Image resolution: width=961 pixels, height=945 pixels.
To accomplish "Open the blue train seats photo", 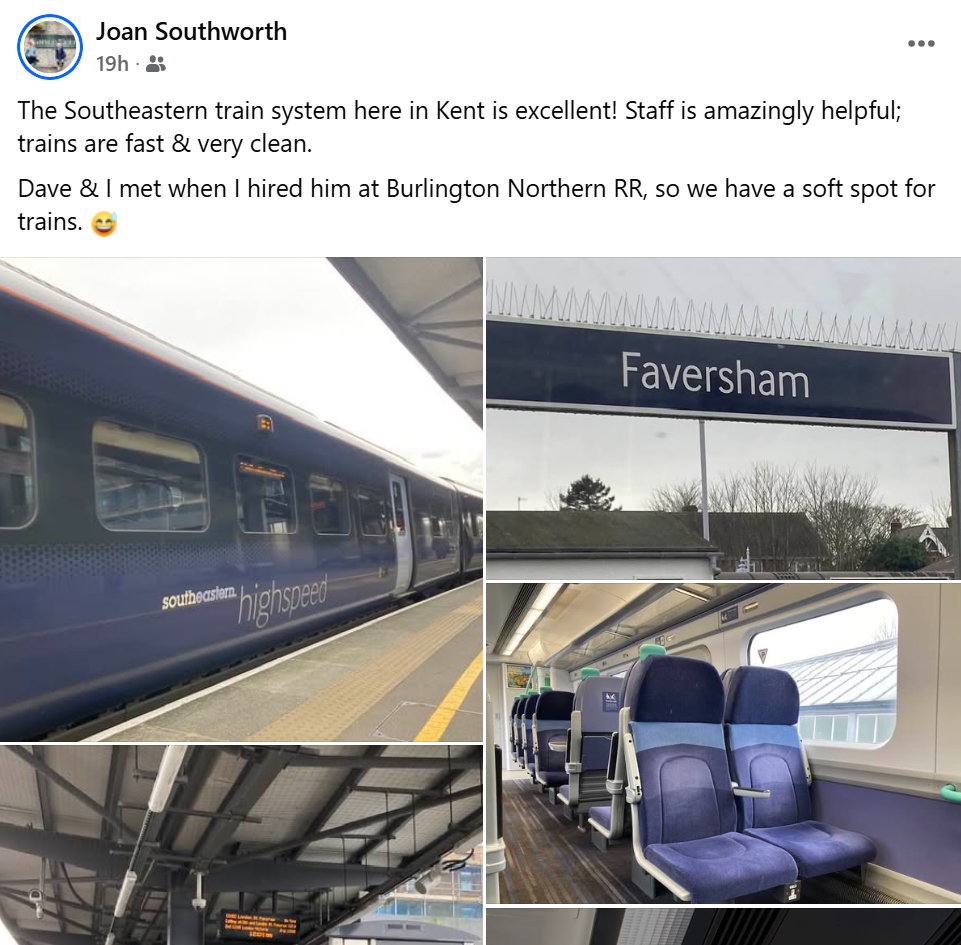I will (x=723, y=743).
